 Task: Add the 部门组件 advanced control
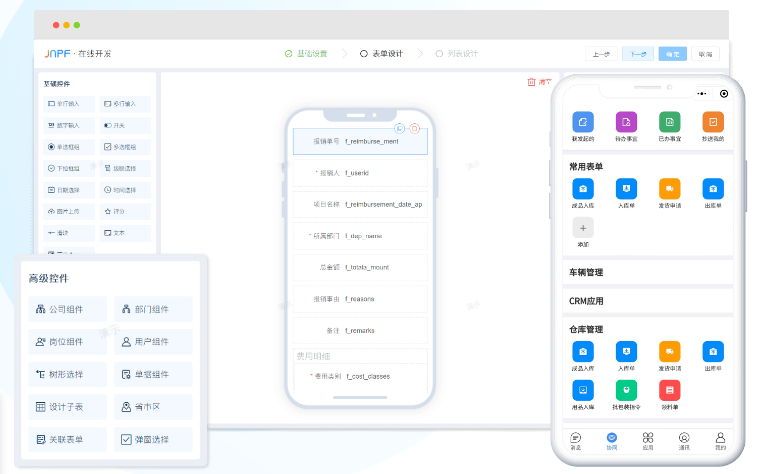[x=153, y=309]
